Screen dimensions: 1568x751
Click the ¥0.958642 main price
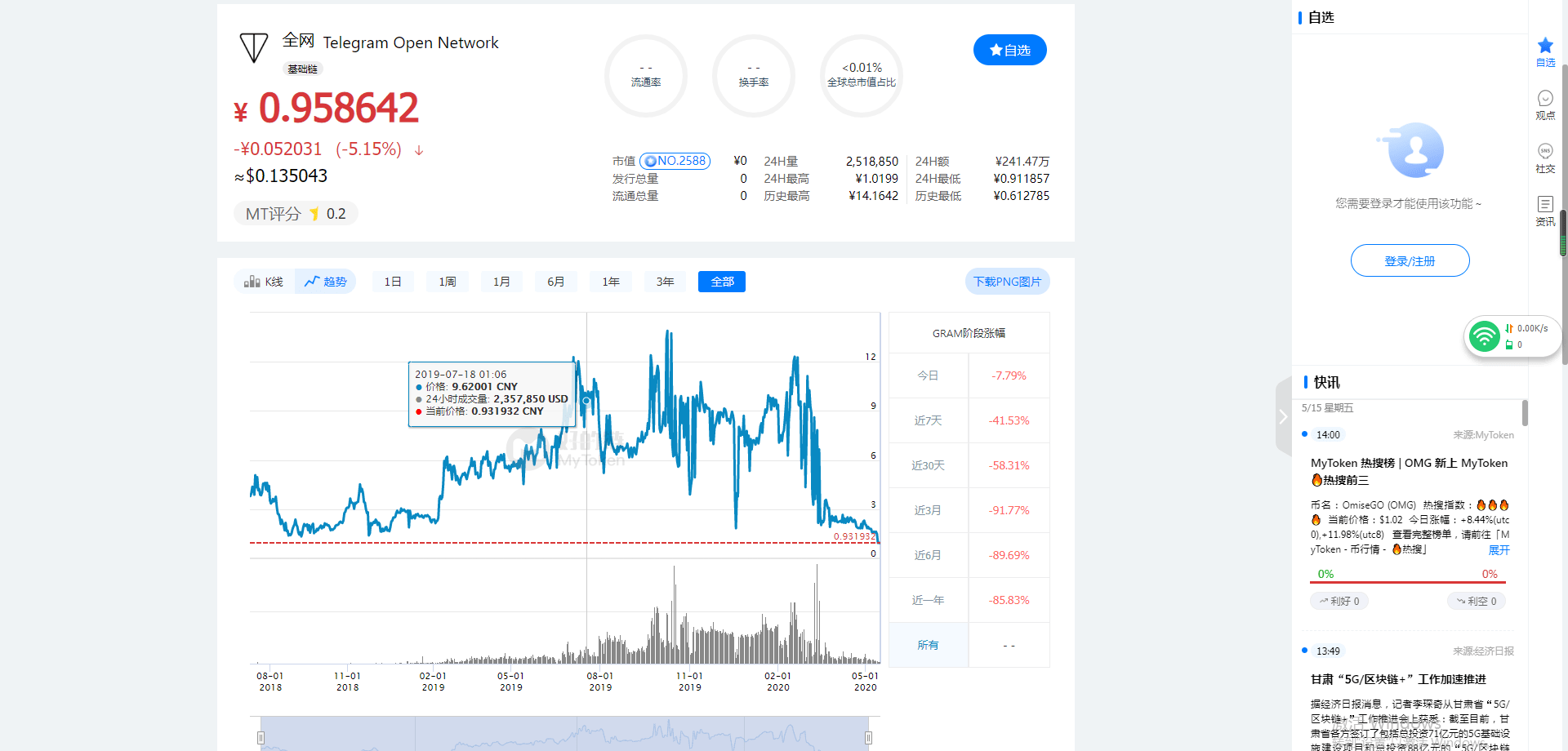[327, 109]
